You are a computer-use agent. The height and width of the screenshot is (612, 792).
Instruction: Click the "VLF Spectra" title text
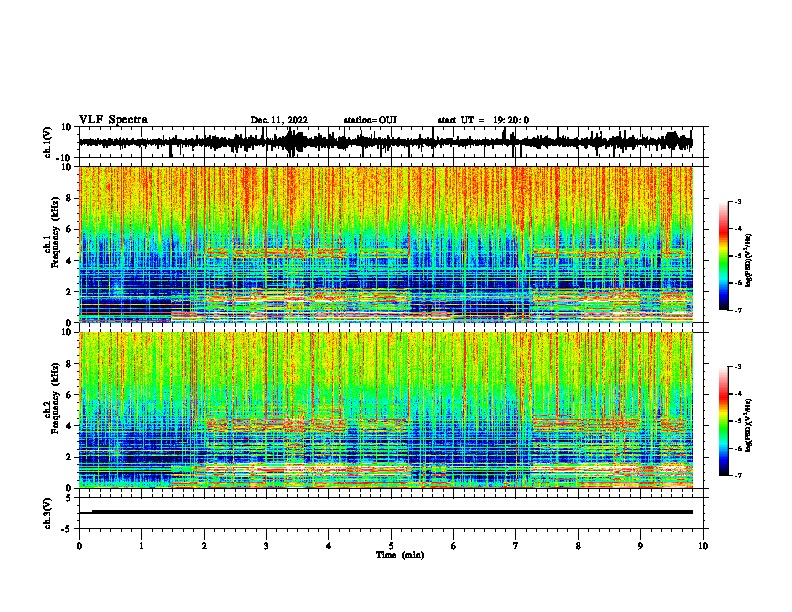(x=113, y=120)
